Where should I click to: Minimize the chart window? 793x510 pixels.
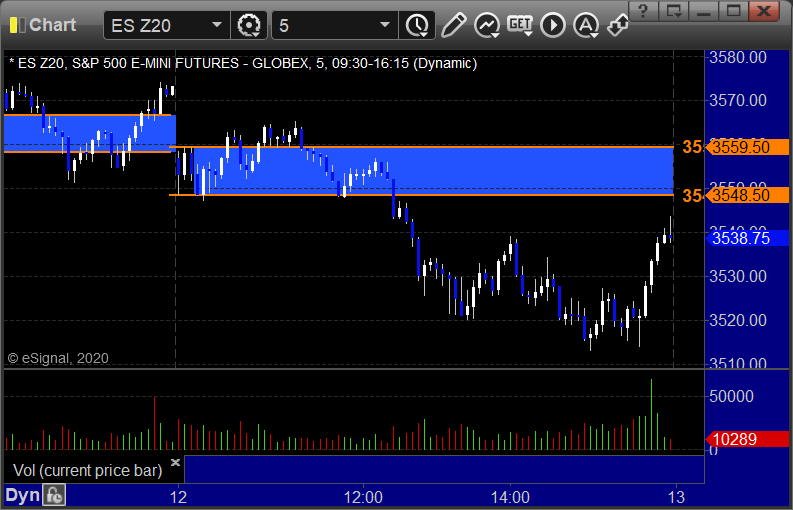(703, 11)
